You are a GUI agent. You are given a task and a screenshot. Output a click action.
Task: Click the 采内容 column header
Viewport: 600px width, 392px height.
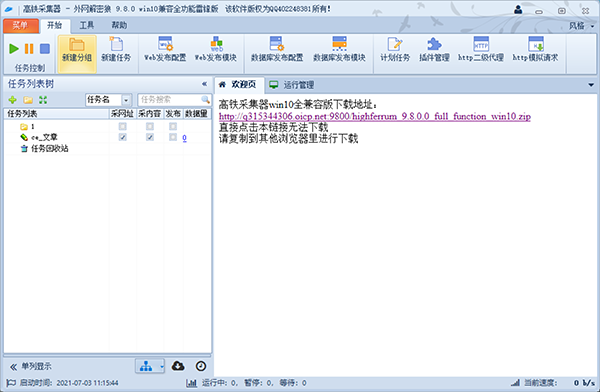point(150,114)
